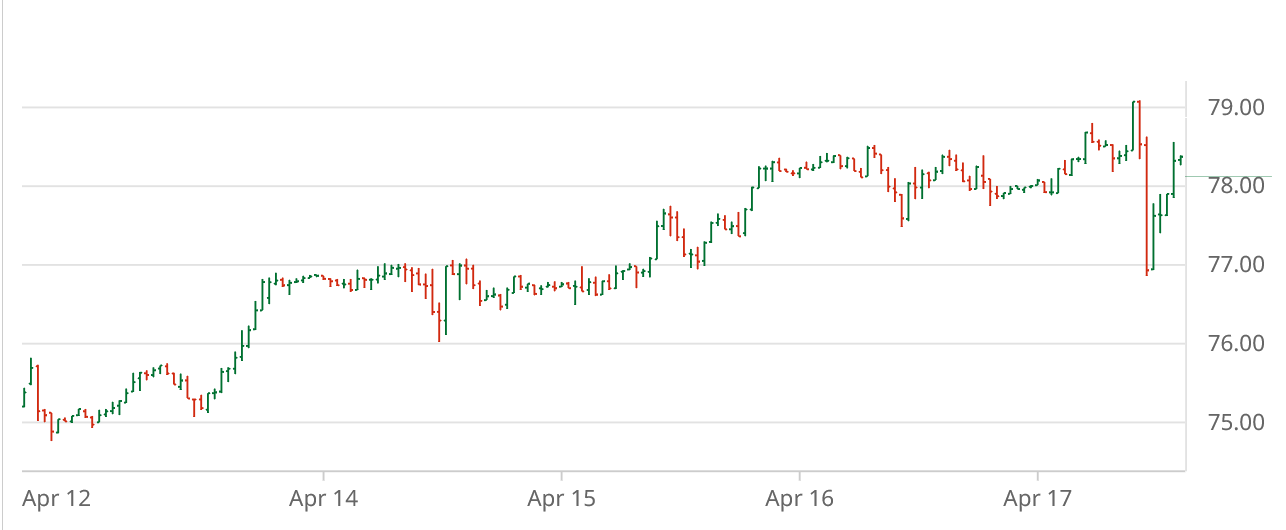
Task: Click the 77.00 price axis label
Action: (1228, 265)
